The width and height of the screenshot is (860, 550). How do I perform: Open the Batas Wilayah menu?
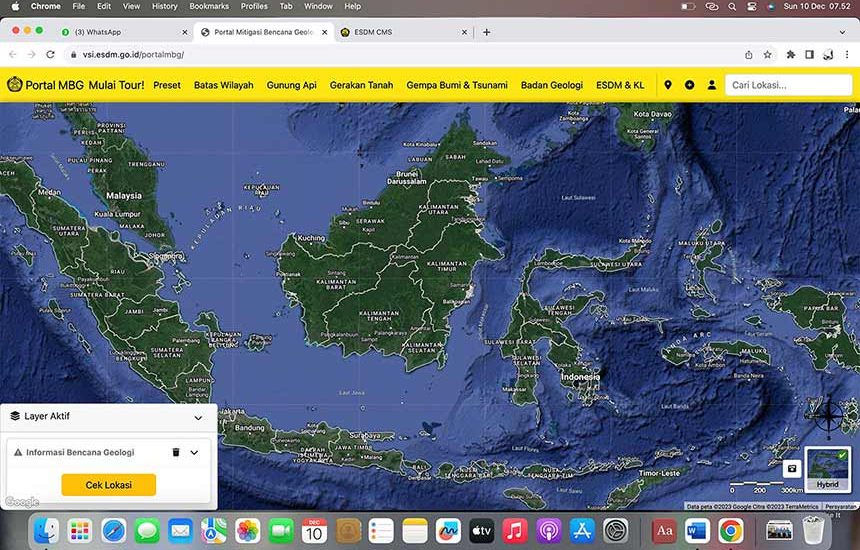click(x=224, y=85)
